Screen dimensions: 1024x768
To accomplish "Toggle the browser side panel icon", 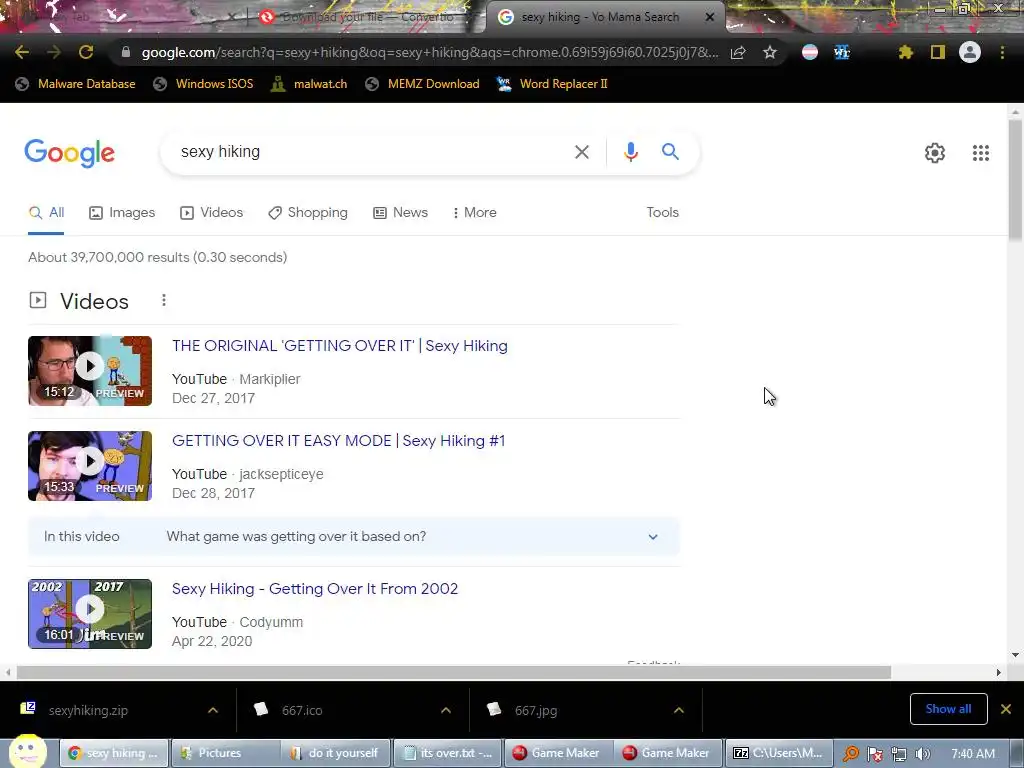I will (938, 52).
